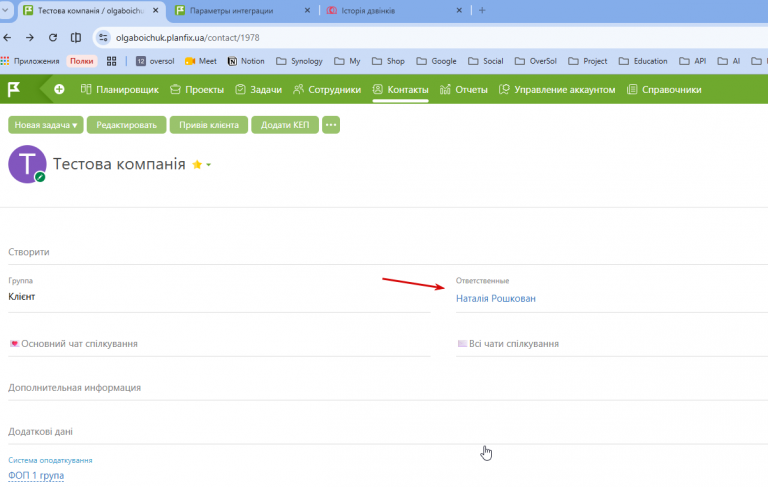Open the Отчеты section
This screenshot has width=768, height=487.
tap(463, 90)
